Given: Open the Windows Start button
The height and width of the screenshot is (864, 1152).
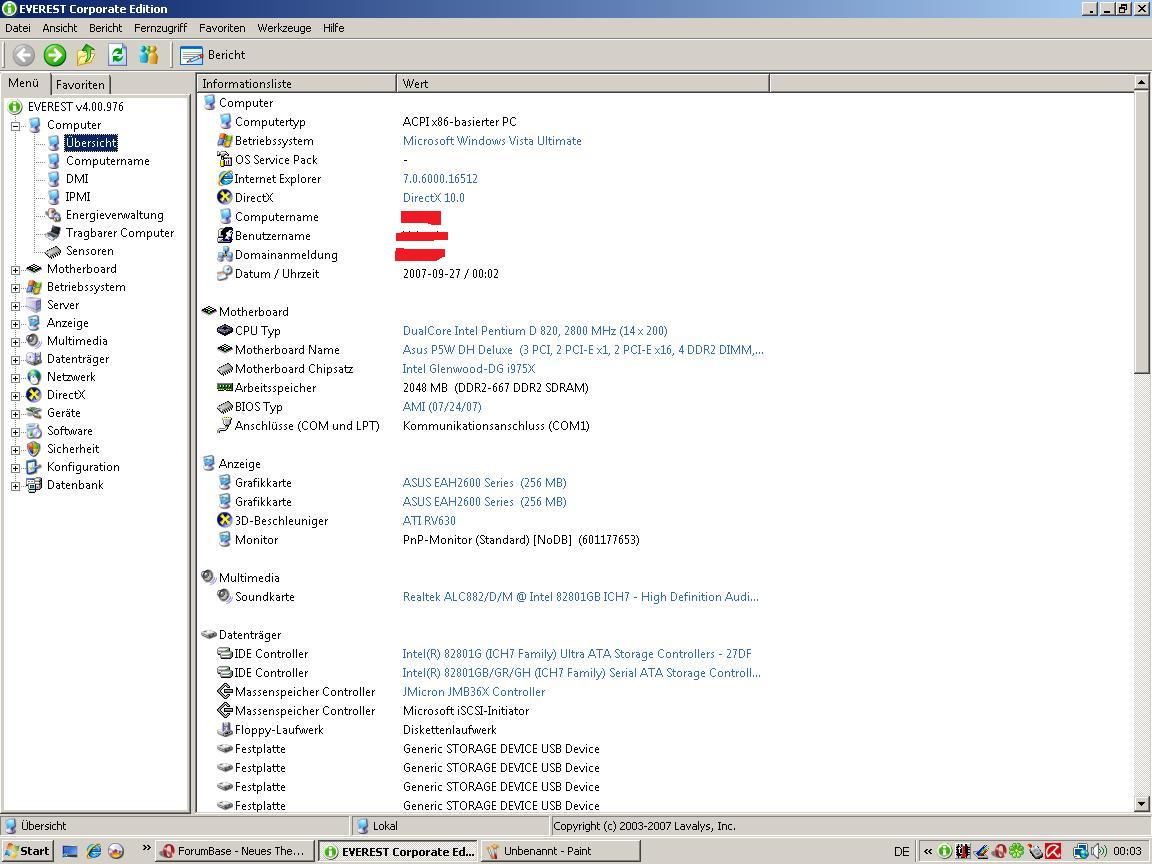Looking at the screenshot, I should (x=27, y=852).
